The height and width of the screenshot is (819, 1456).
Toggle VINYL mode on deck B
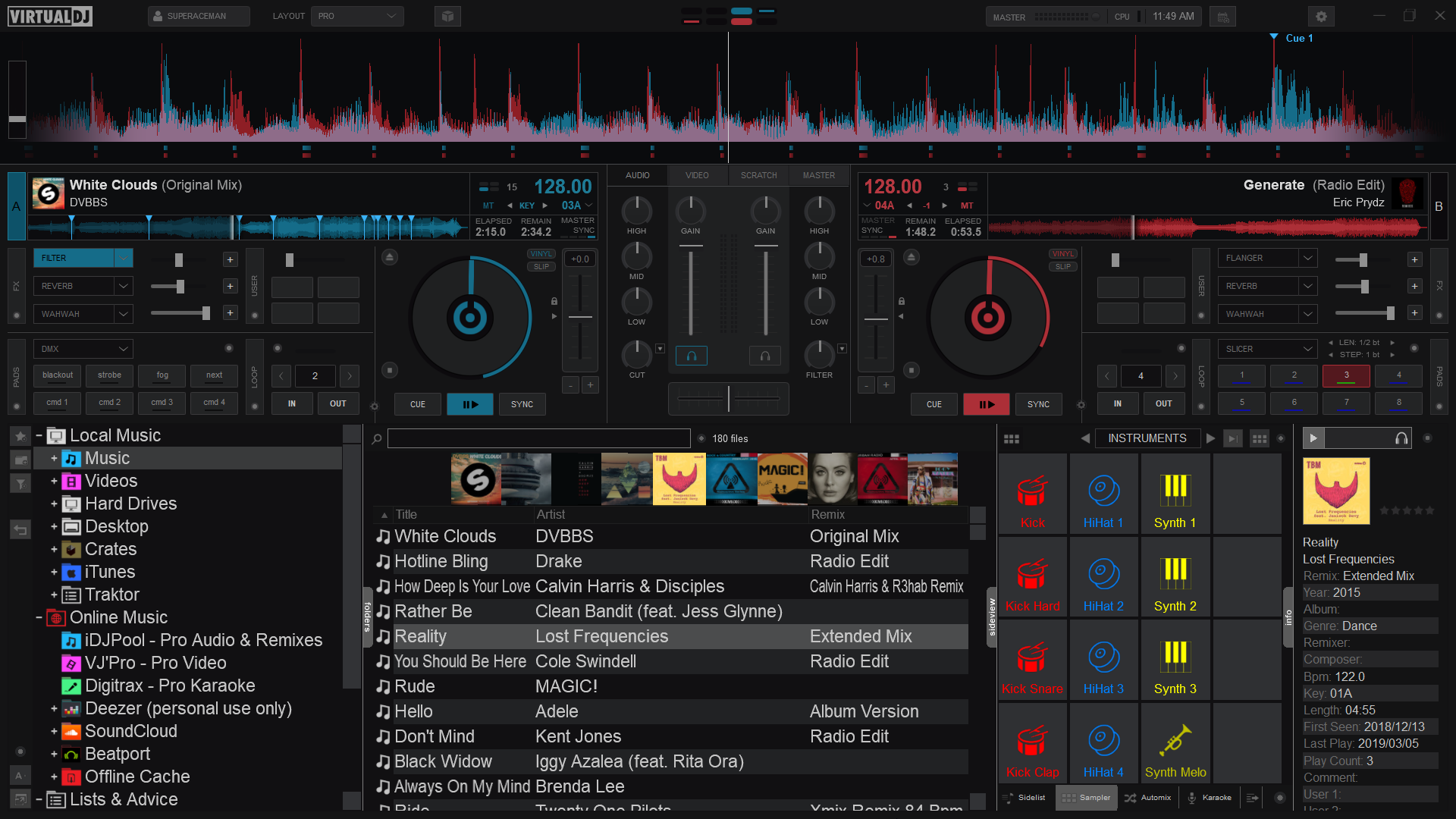[1062, 254]
